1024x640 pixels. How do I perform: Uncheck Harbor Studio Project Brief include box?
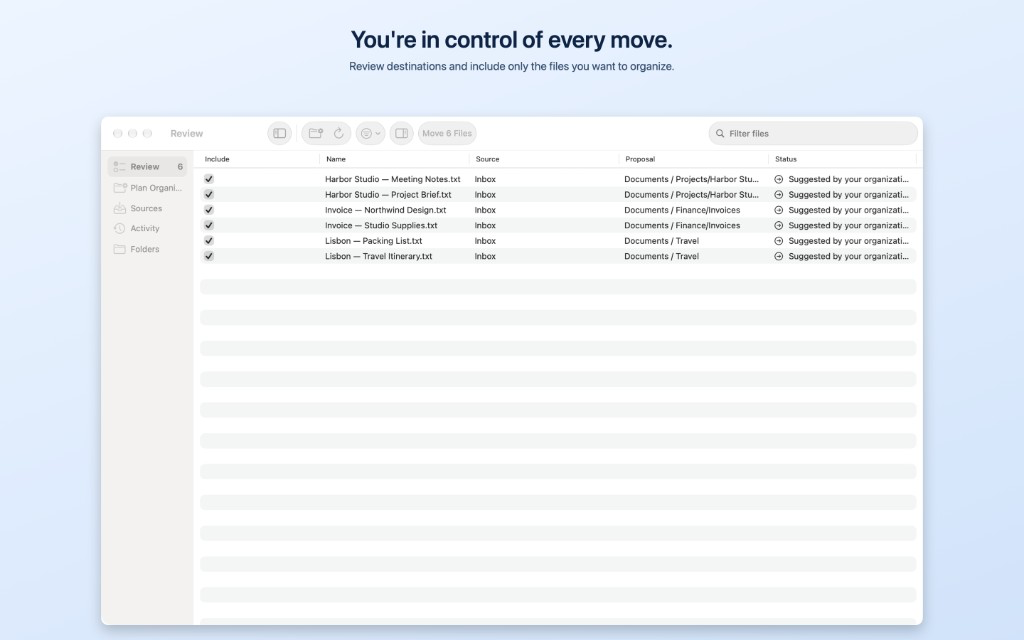(209, 195)
